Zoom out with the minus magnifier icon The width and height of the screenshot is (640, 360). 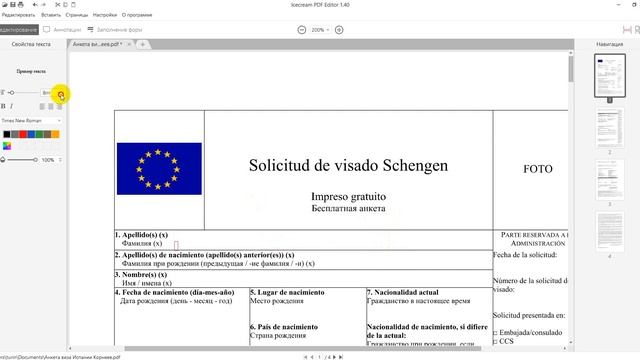302,30
